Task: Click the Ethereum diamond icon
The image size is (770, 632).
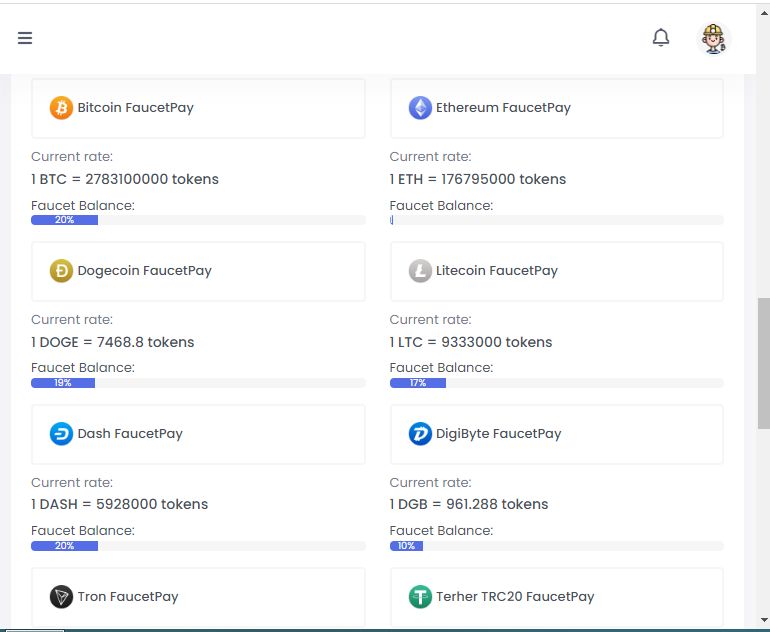Action: [420, 108]
